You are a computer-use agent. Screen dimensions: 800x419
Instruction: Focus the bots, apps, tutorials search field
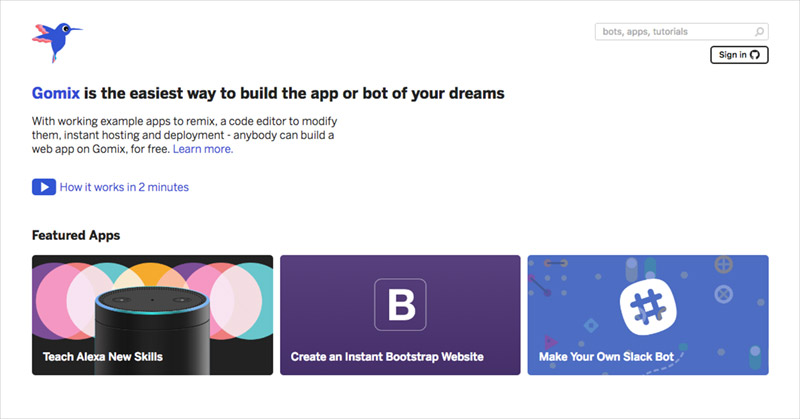[682, 32]
